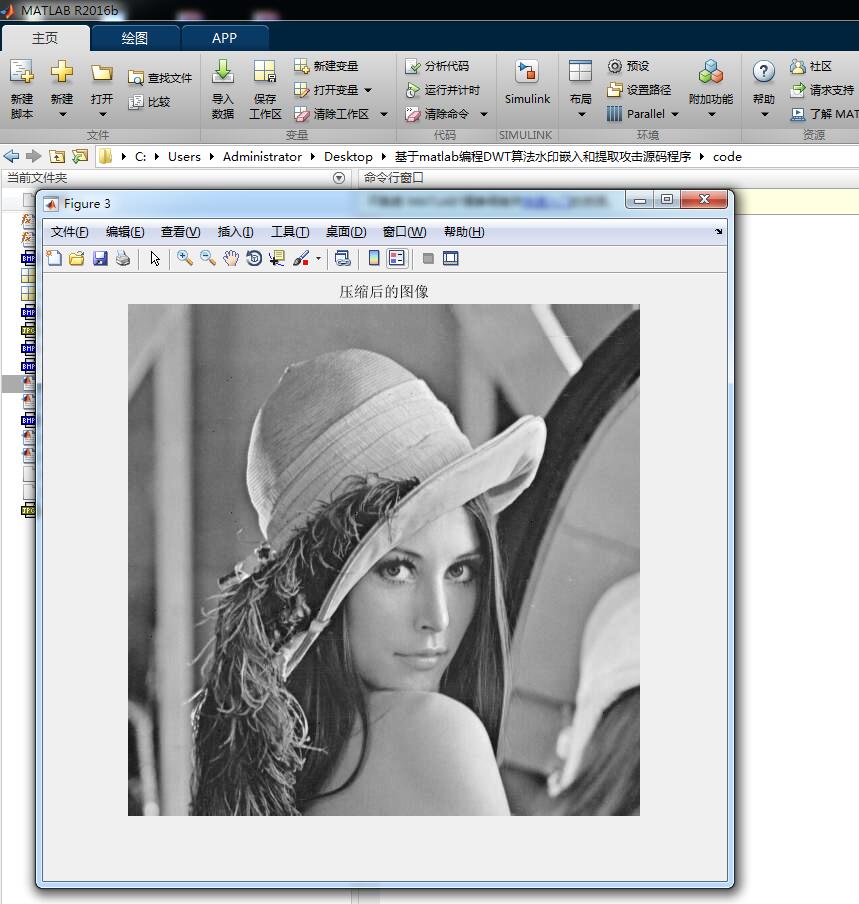Click the Administrator folder in the path
The image size is (859, 904).
[262, 156]
